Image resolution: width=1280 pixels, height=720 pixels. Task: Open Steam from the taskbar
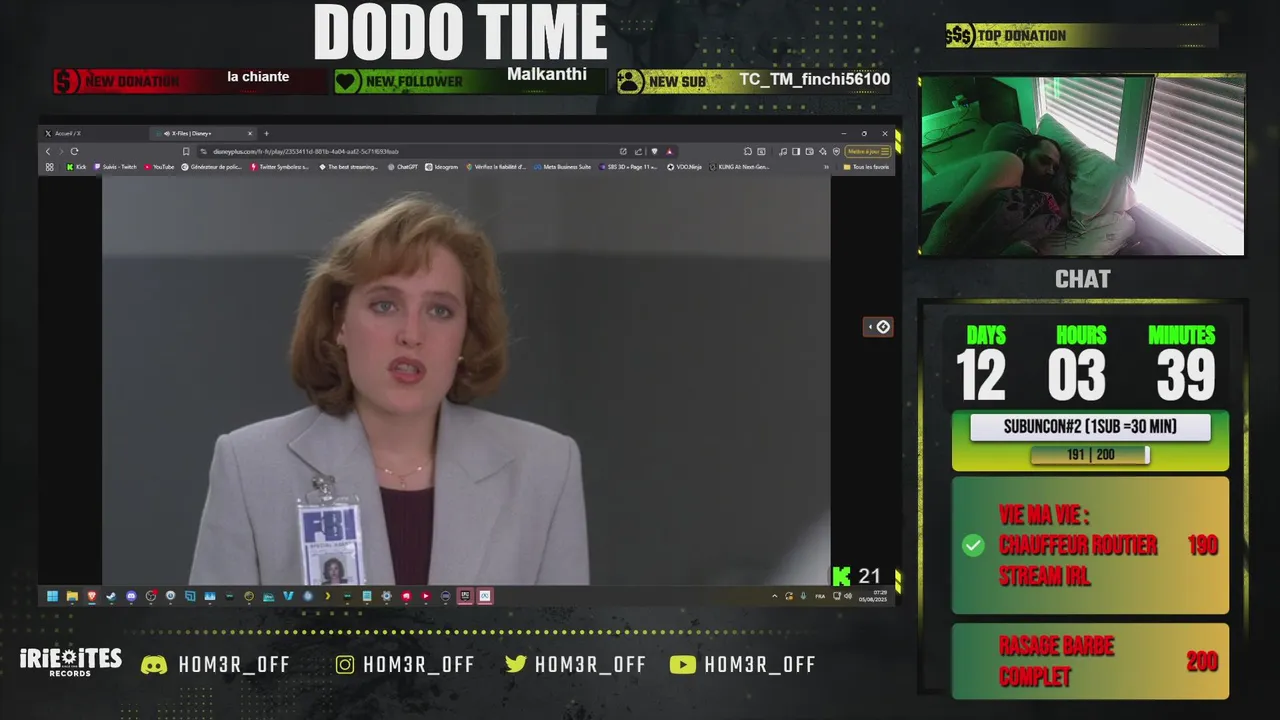(111, 596)
